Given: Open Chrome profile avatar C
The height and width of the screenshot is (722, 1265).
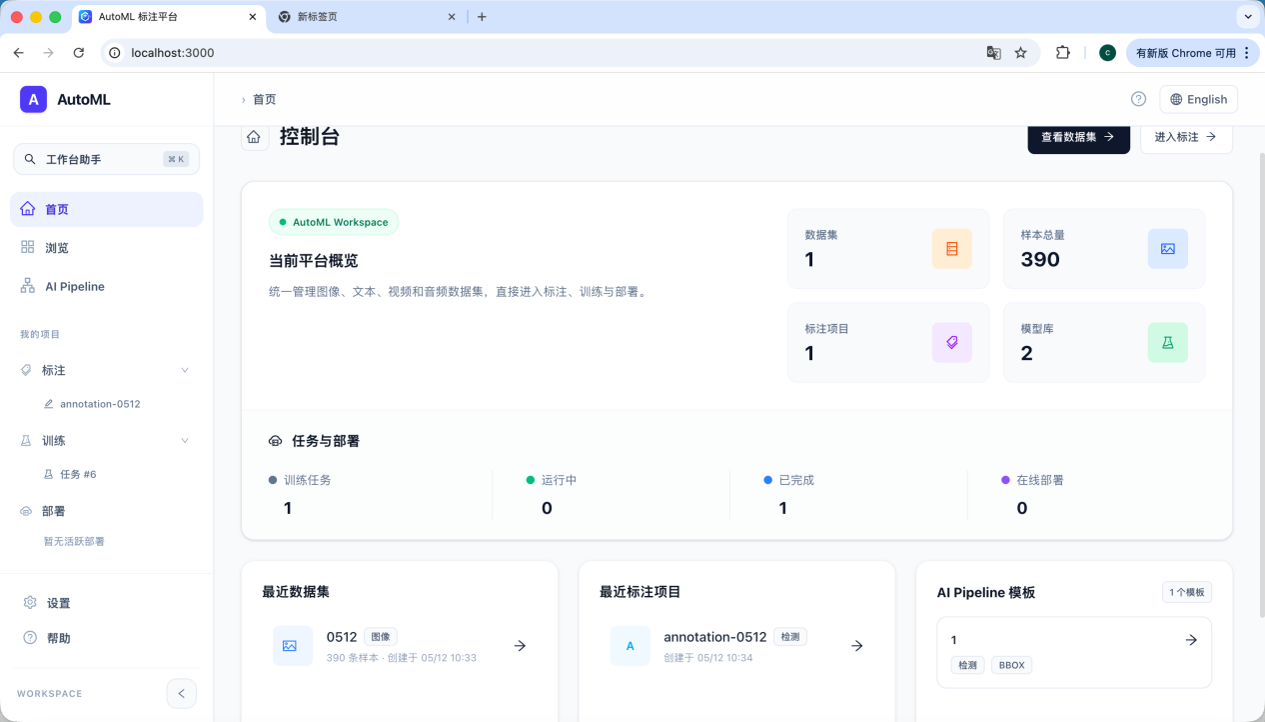Looking at the screenshot, I should click(x=1107, y=53).
